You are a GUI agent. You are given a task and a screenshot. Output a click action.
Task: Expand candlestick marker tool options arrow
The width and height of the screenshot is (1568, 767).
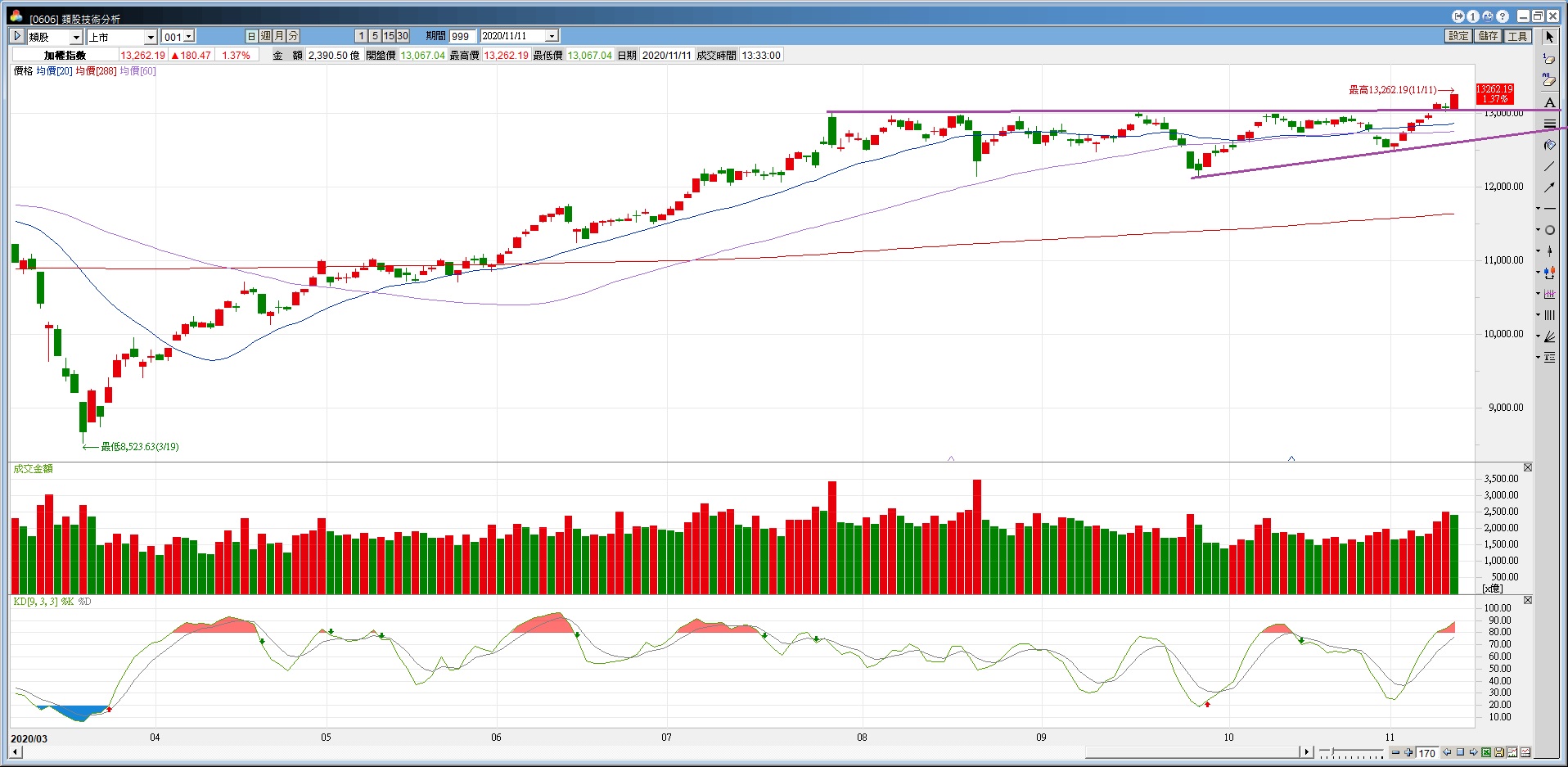1538,251
